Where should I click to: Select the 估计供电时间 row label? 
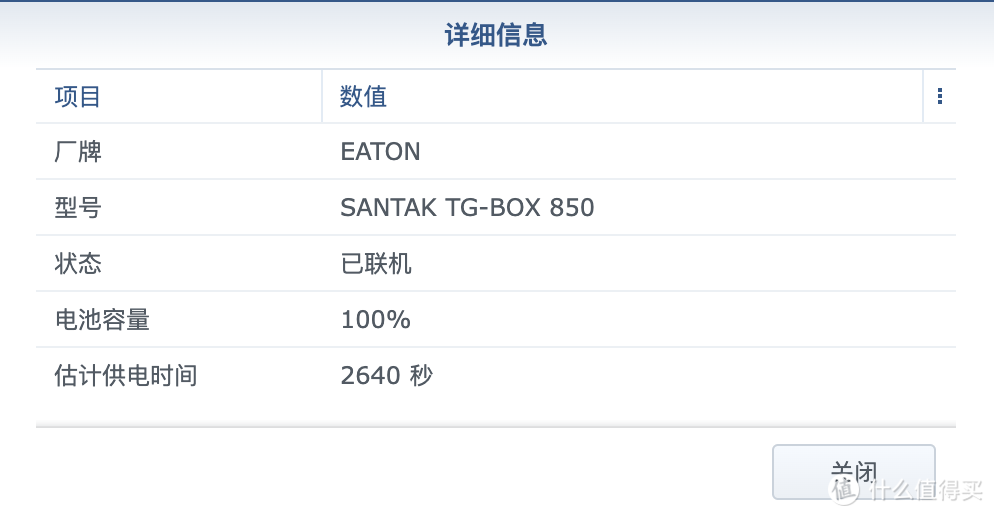click(125, 376)
